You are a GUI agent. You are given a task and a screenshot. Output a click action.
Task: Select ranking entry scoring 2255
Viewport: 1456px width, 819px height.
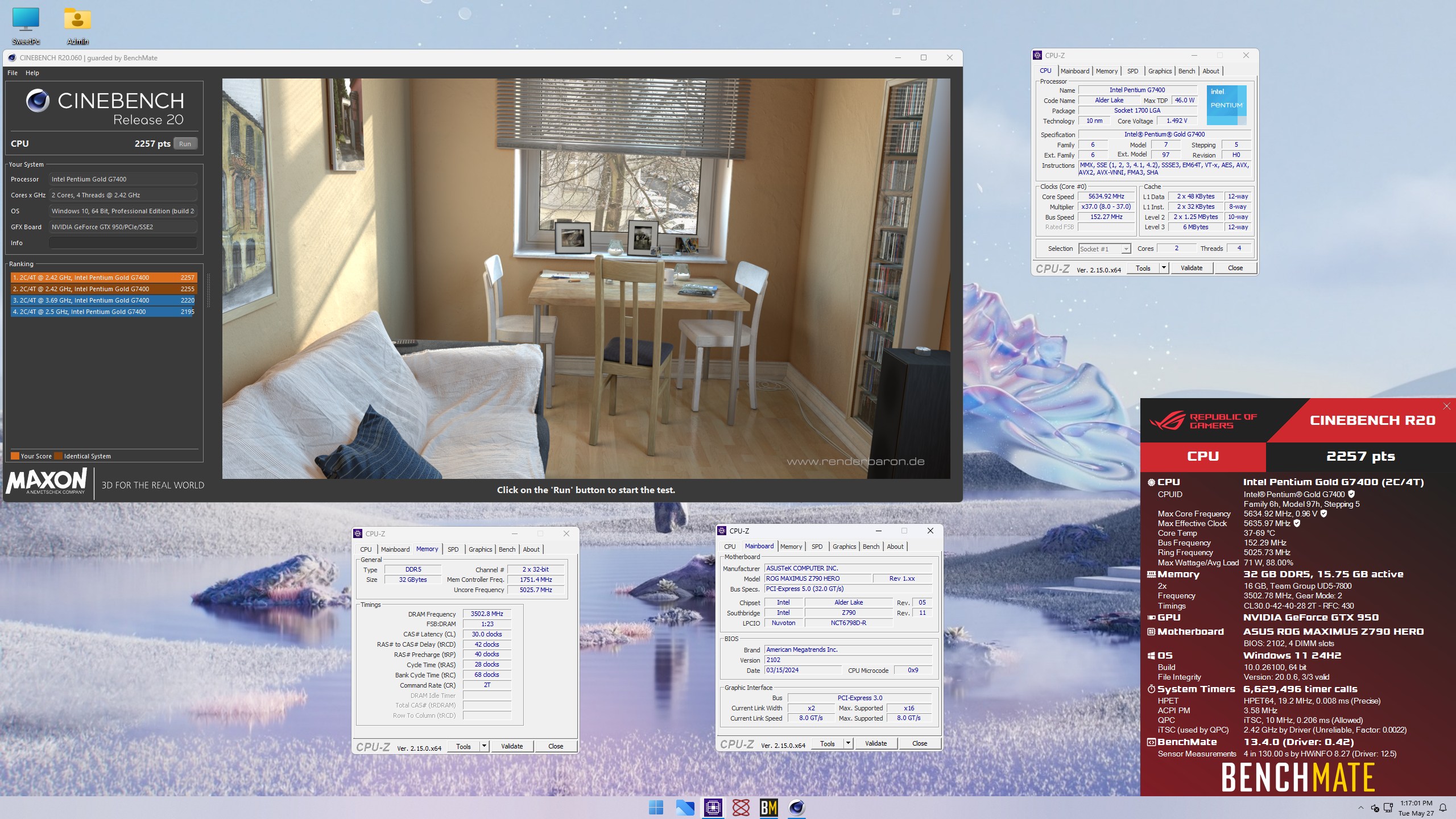(104, 289)
